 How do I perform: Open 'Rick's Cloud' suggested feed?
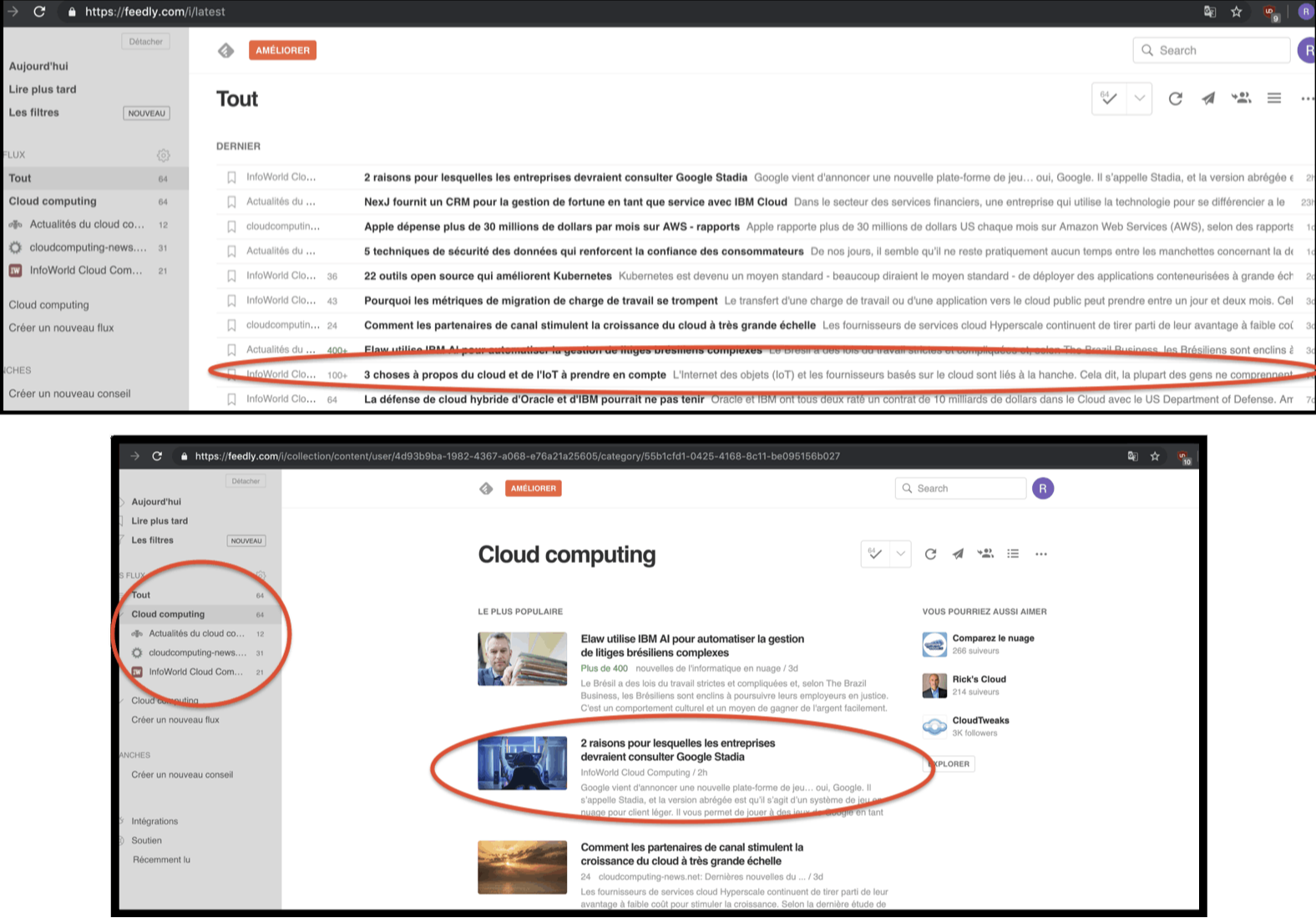coord(979,679)
